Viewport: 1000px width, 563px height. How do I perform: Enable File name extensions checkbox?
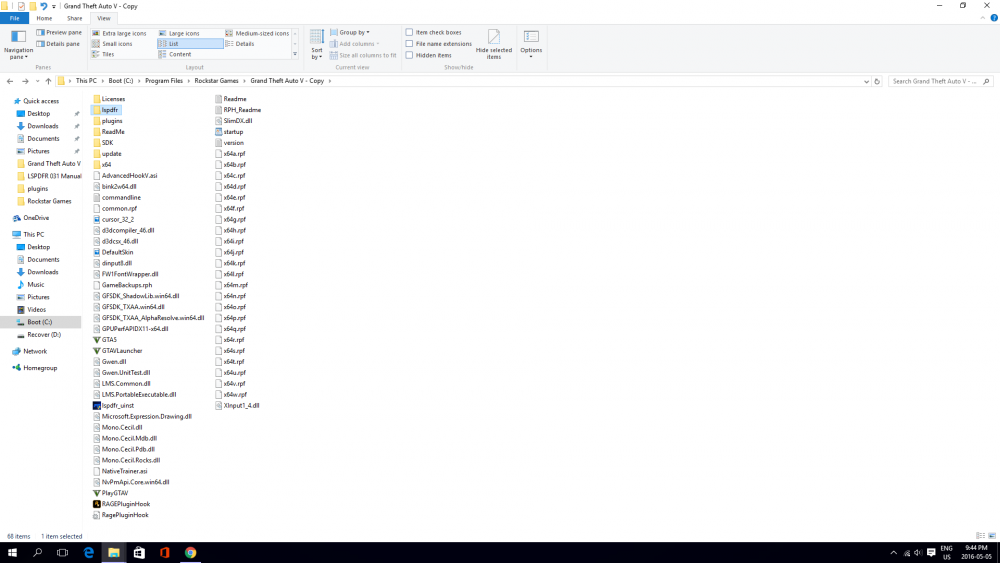[409, 43]
